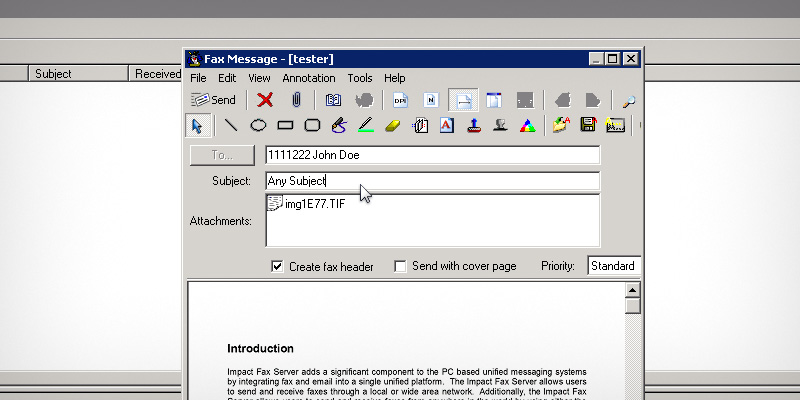Open the Priority dropdown showing Standard
Image resolution: width=800 pixels, height=400 pixels.
(x=613, y=266)
